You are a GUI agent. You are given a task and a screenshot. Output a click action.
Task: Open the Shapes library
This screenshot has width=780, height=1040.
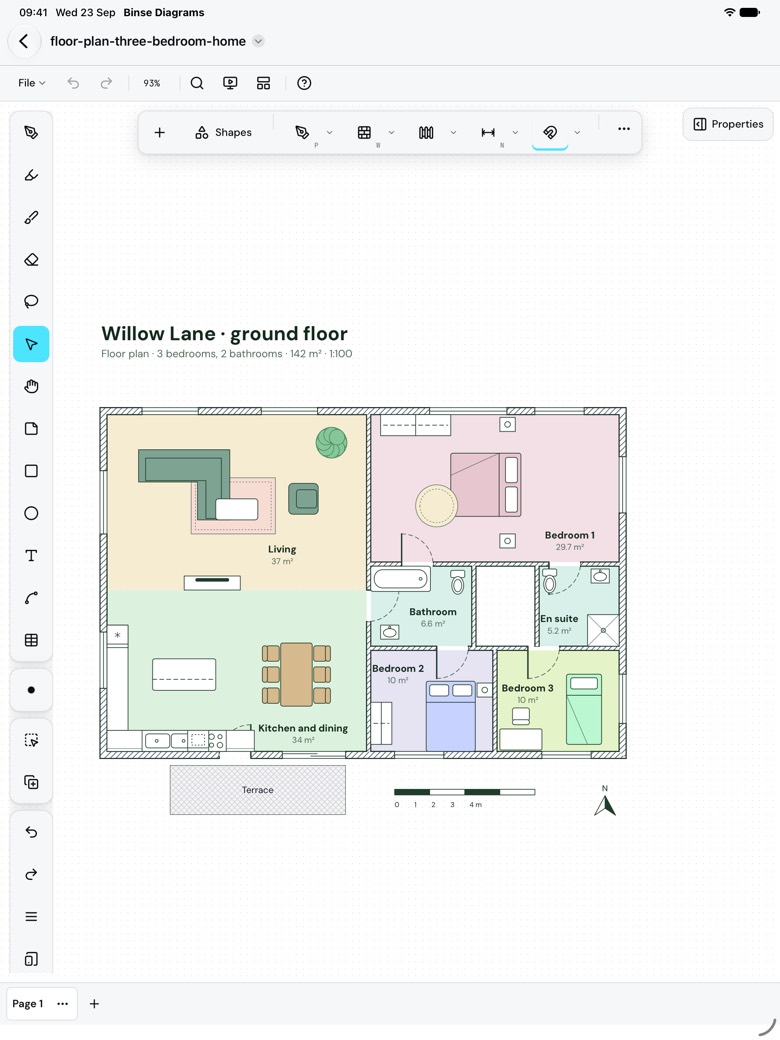coord(224,133)
